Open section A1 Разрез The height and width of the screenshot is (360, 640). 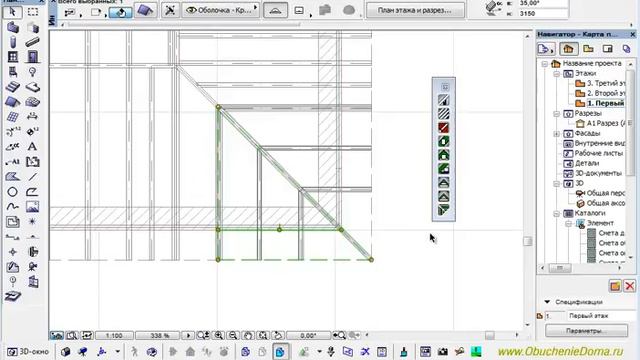coord(601,123)
